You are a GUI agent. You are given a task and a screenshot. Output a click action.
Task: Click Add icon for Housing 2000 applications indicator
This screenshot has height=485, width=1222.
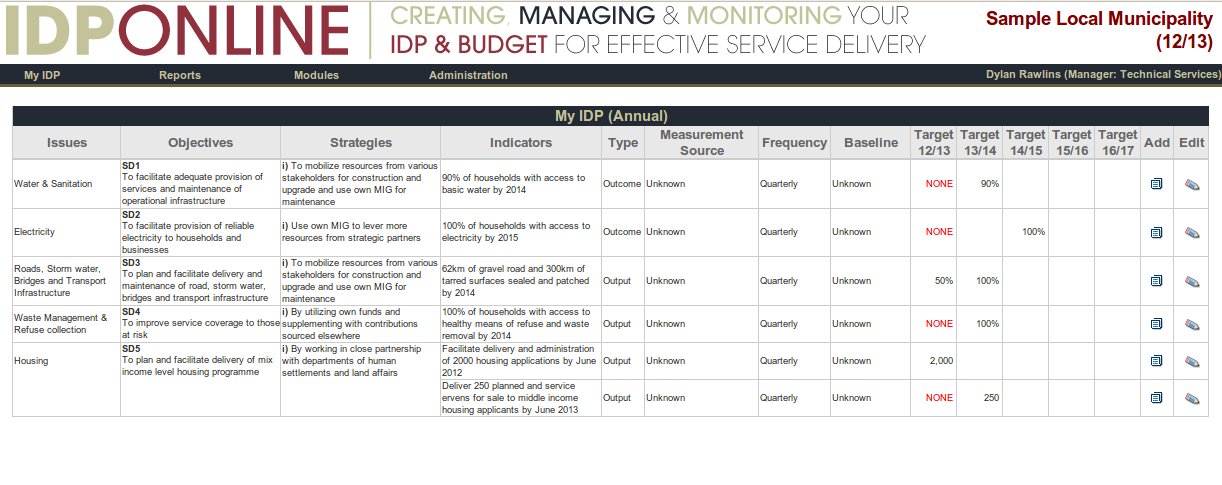pyautogui.click(x=1156, y=361)
